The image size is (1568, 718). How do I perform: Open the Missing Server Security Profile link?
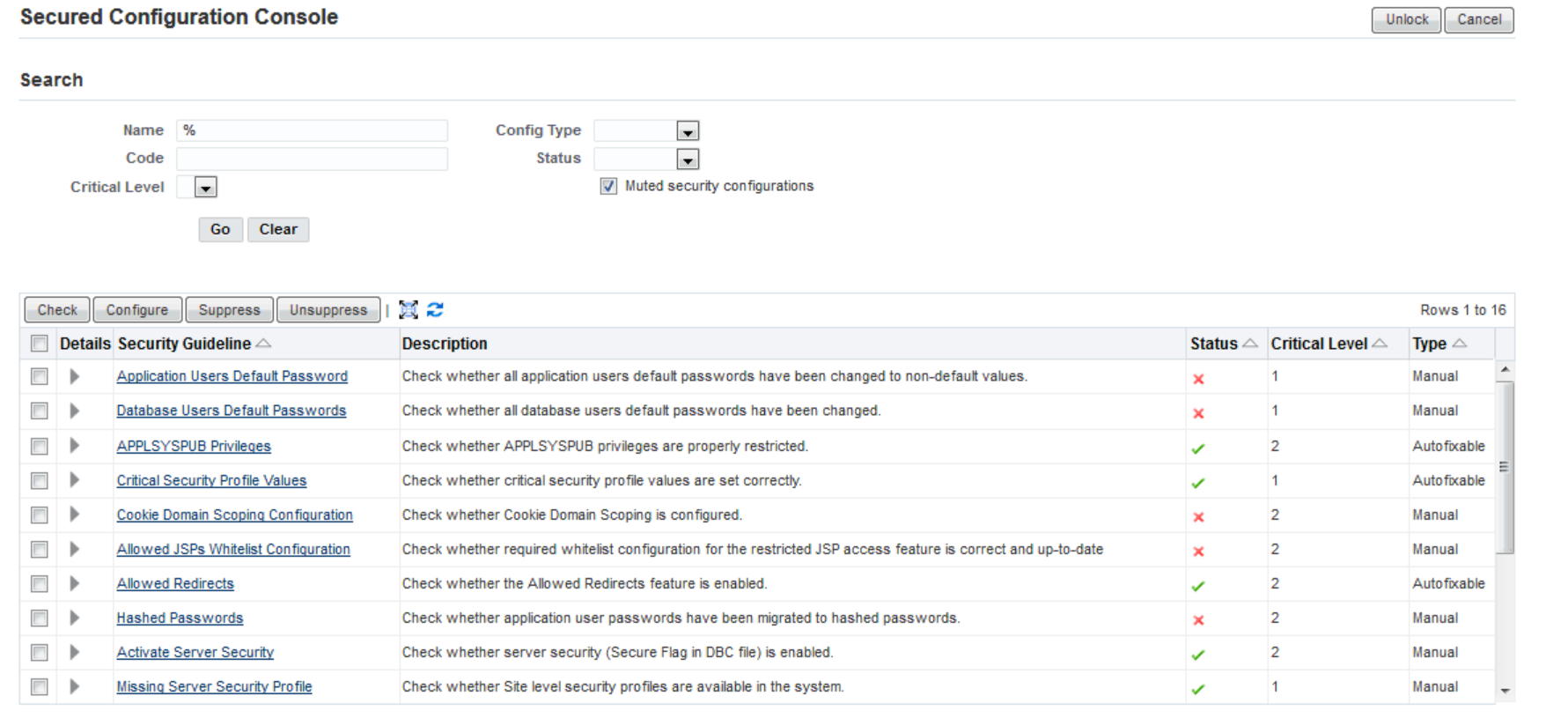214,687
